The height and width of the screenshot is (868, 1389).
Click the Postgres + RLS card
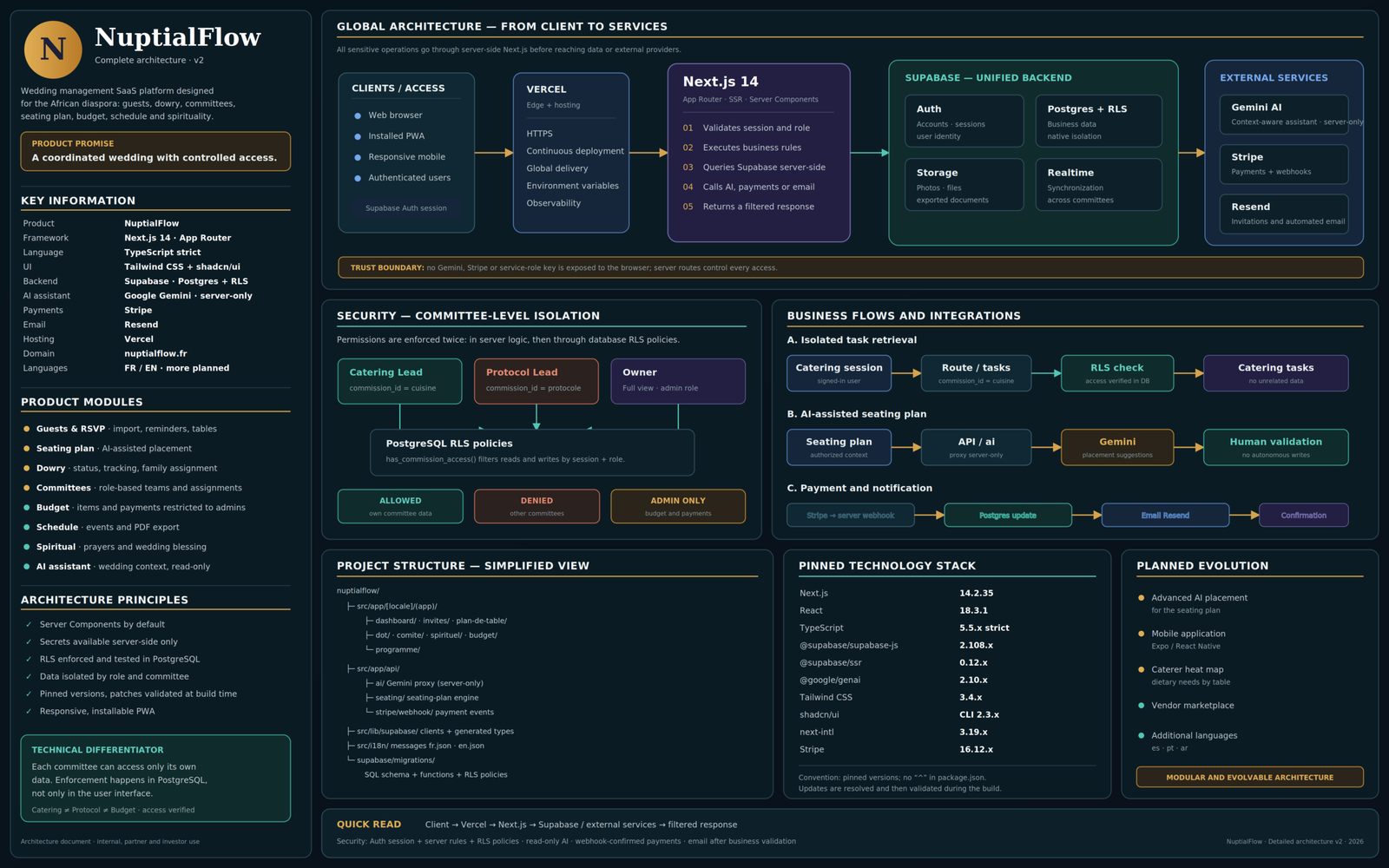click(x=1098, y=121)
